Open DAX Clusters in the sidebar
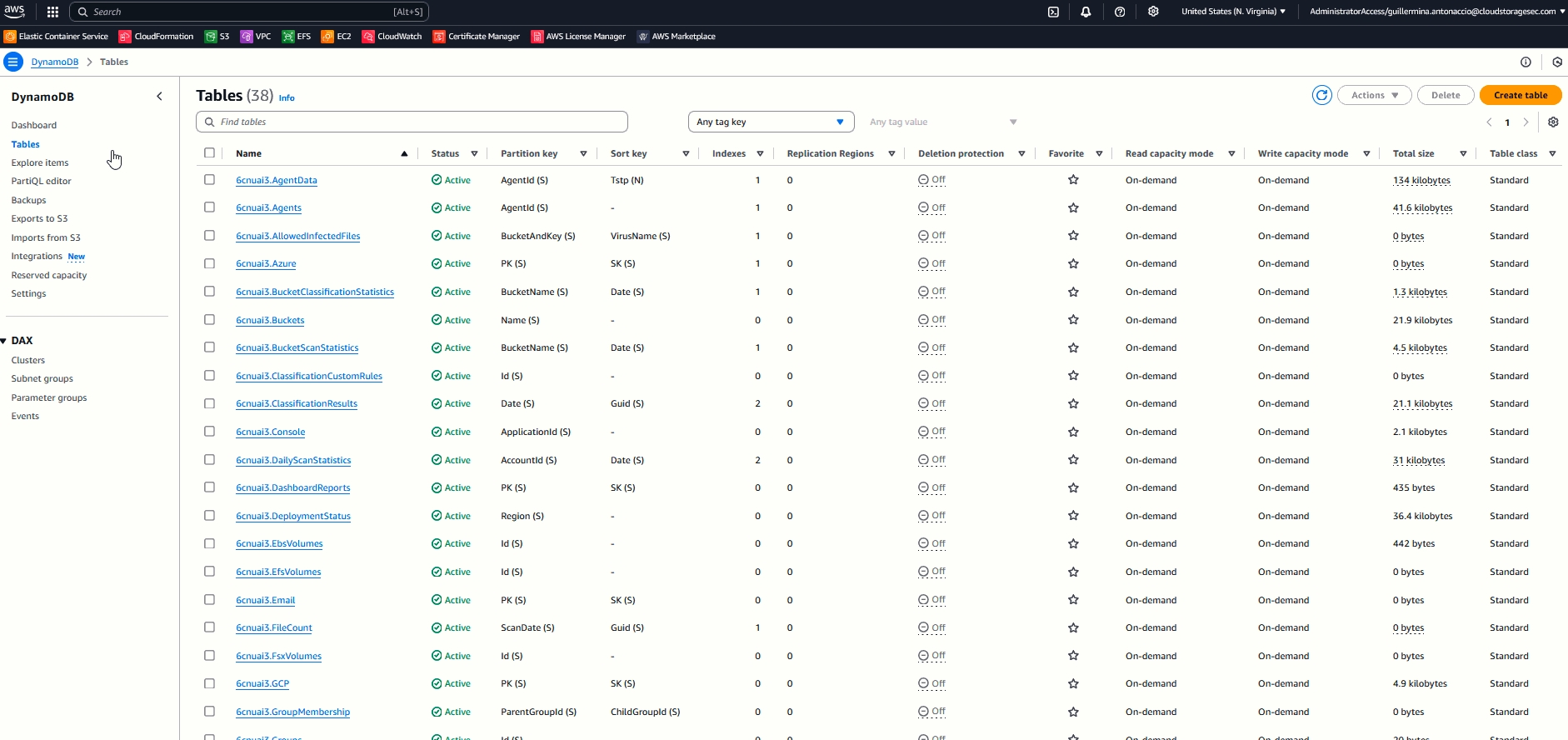The height and width of the screenshot is (740, 1568). pyautogui.click(x=28, y=360)
